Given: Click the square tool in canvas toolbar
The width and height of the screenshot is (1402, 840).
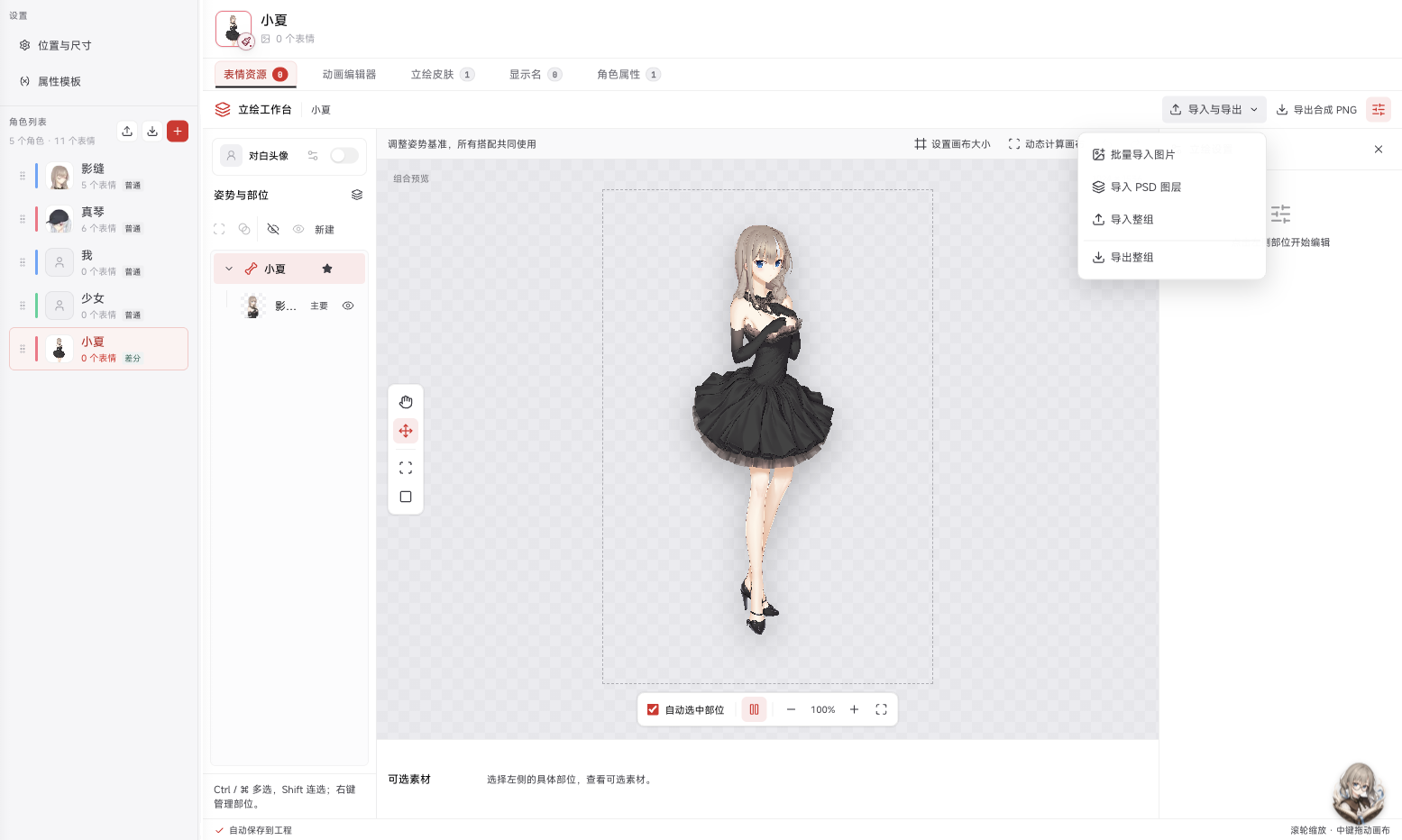Looking at the screenshot, I should (406, 497).
